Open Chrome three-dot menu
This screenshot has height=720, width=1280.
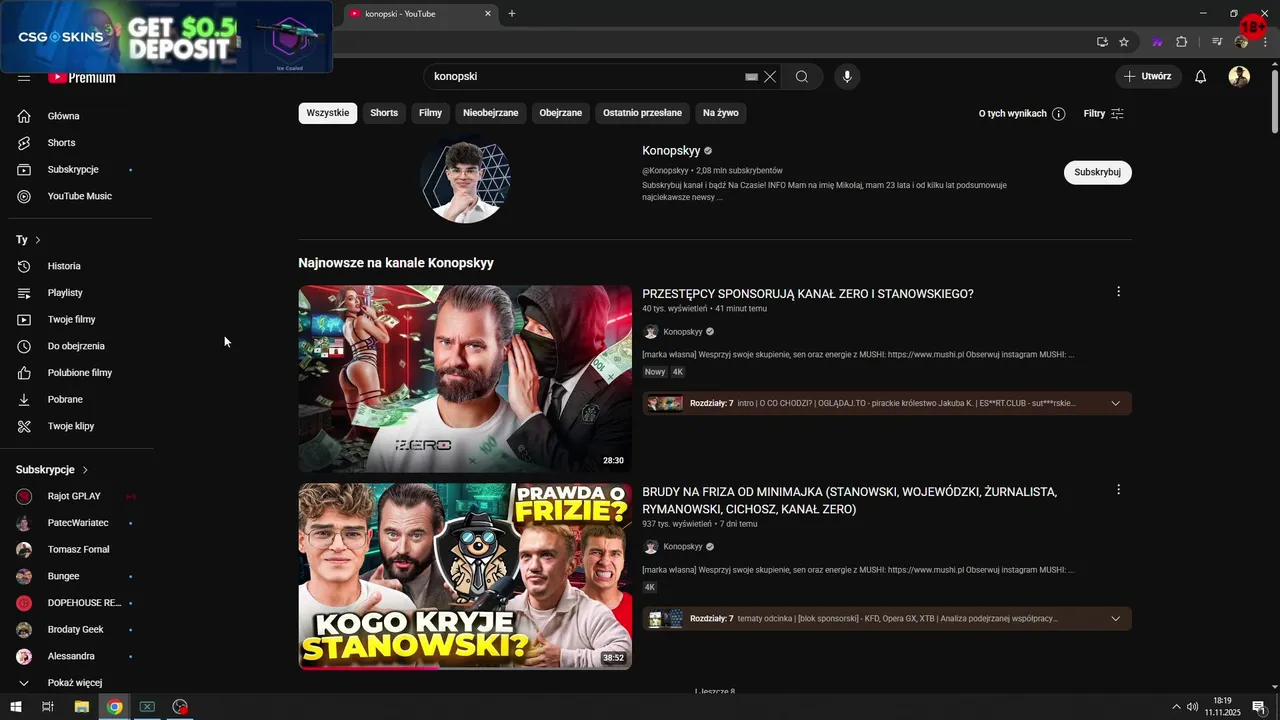coord(1265,42)
